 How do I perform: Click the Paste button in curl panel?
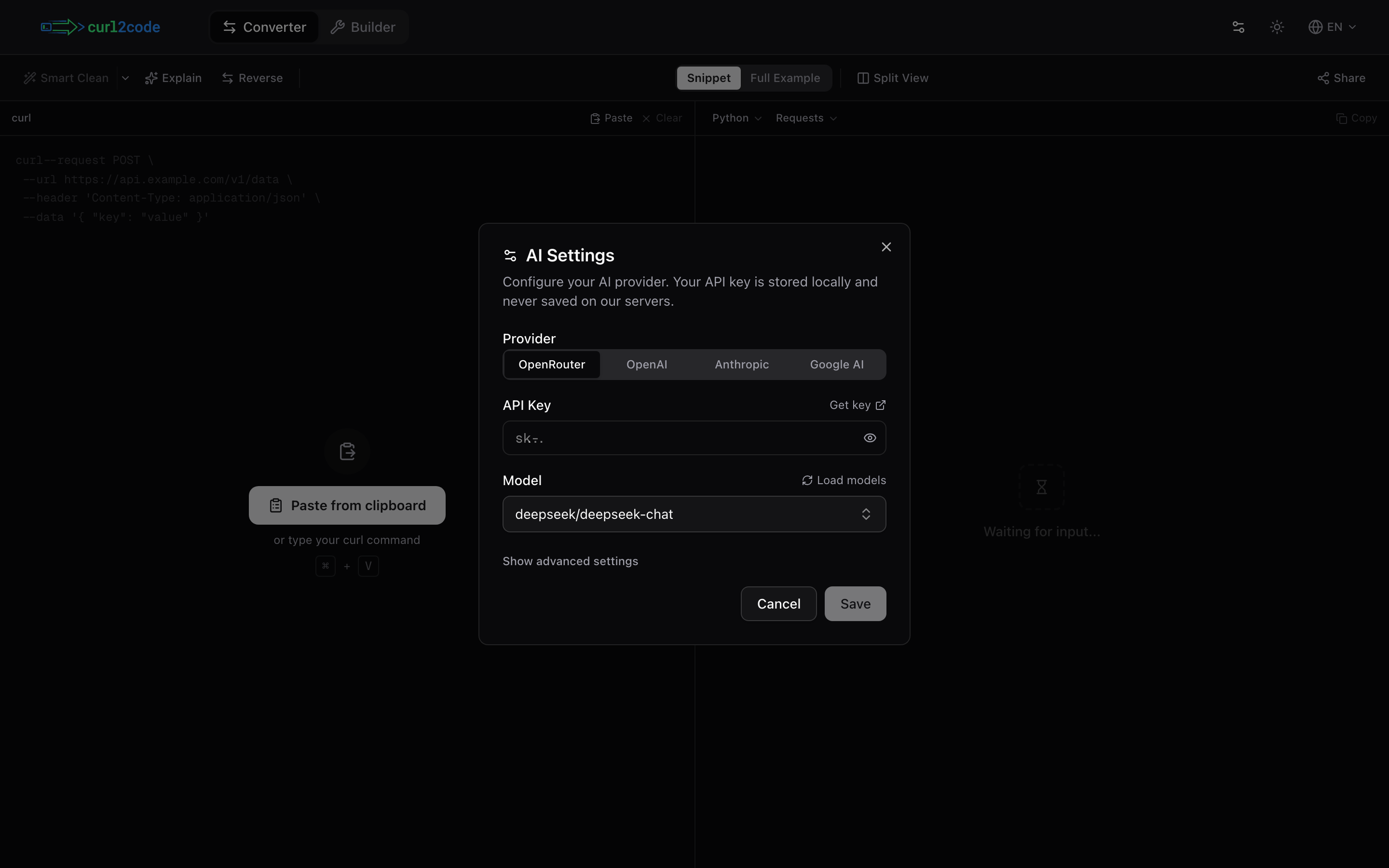[x=611, y=118]
